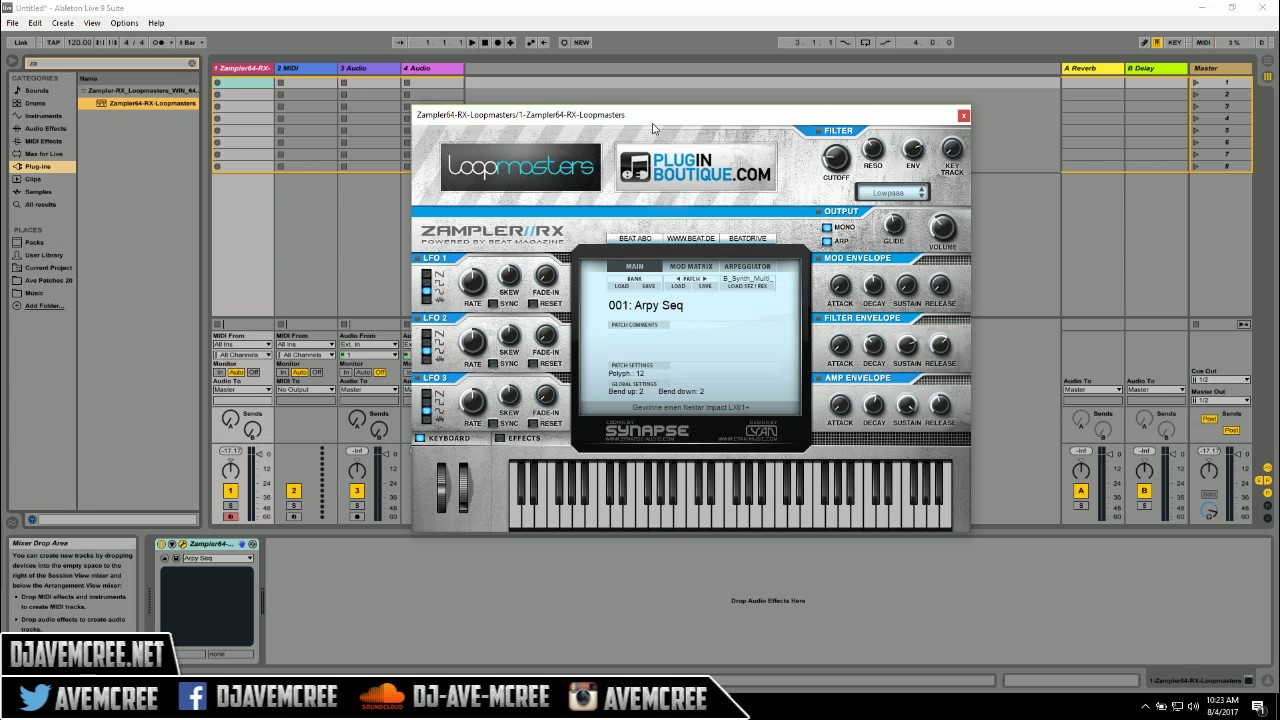
Task: Enable LFO 1 SYNC
Action: click(x=493, y=304)
